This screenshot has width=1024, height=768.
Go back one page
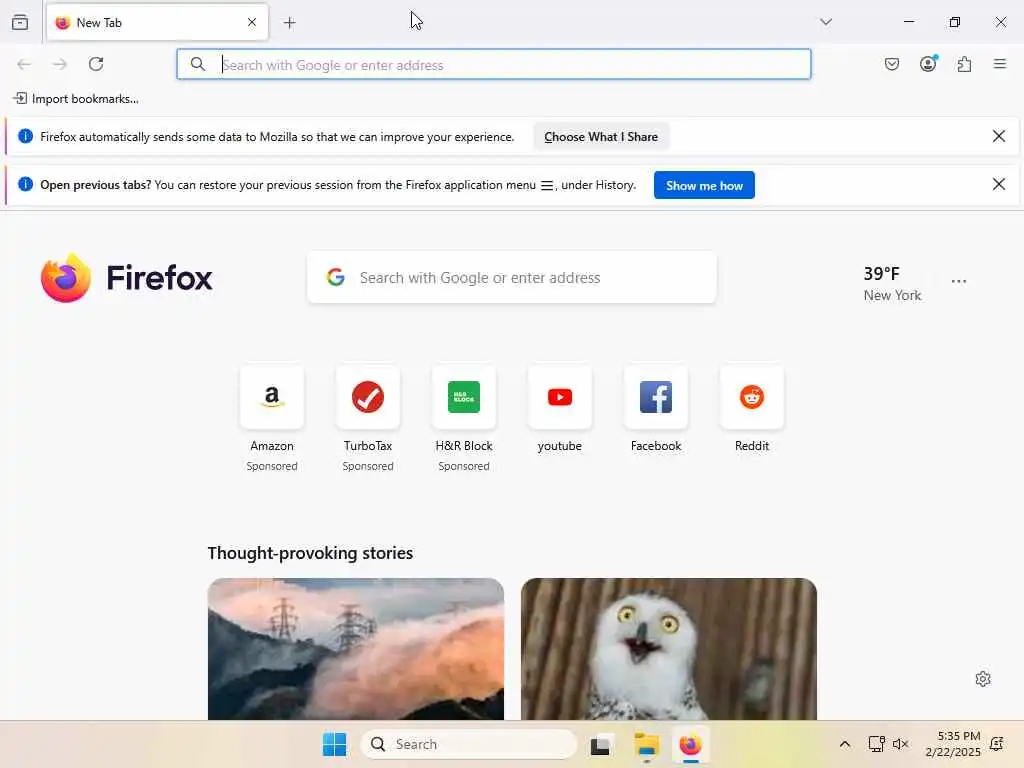click(x=24, y=64)
